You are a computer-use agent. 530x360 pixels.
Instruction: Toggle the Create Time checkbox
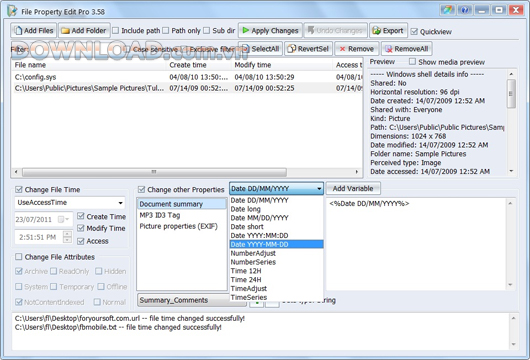pos(80,216)
